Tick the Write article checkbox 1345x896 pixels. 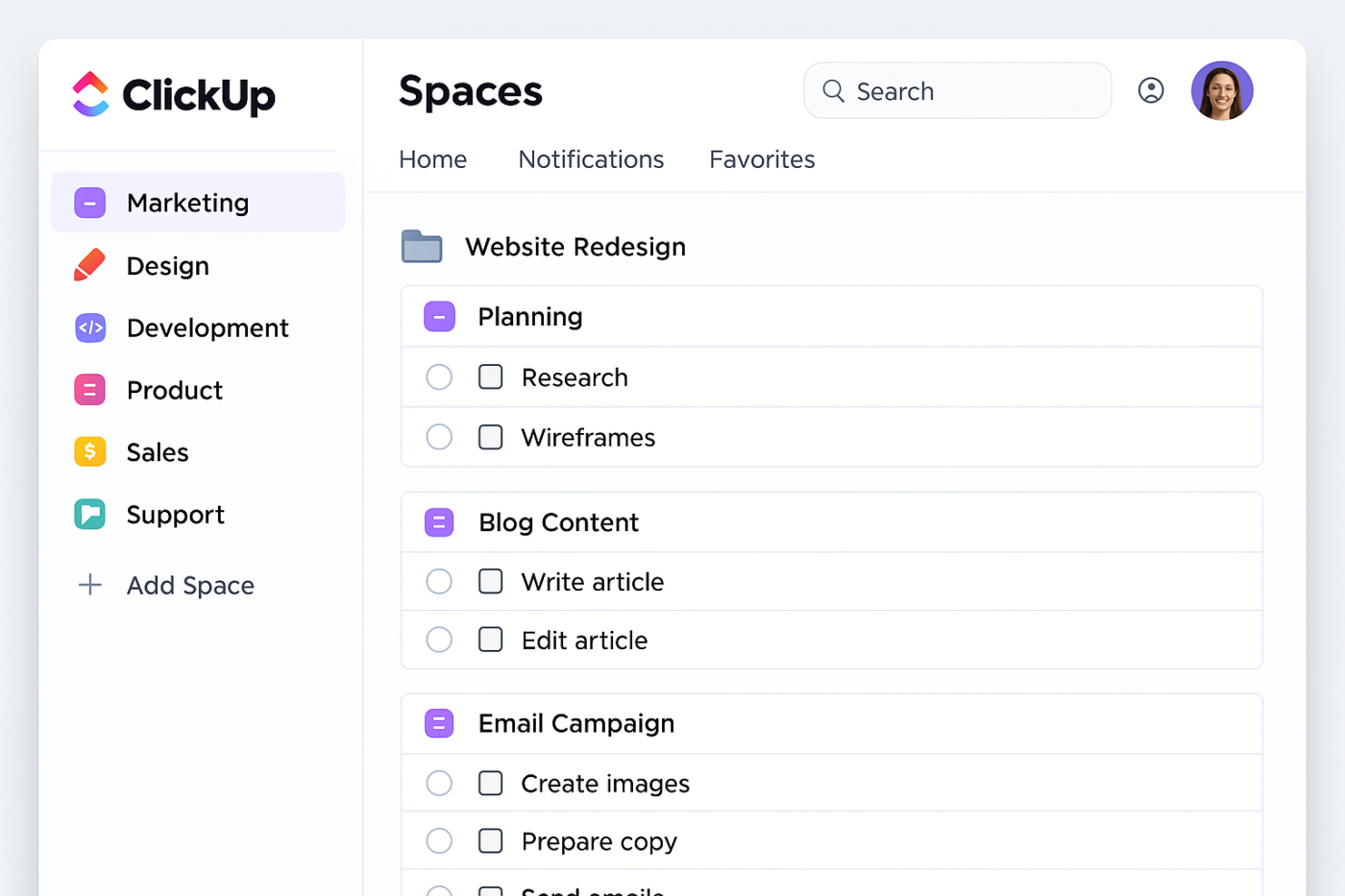490,581
